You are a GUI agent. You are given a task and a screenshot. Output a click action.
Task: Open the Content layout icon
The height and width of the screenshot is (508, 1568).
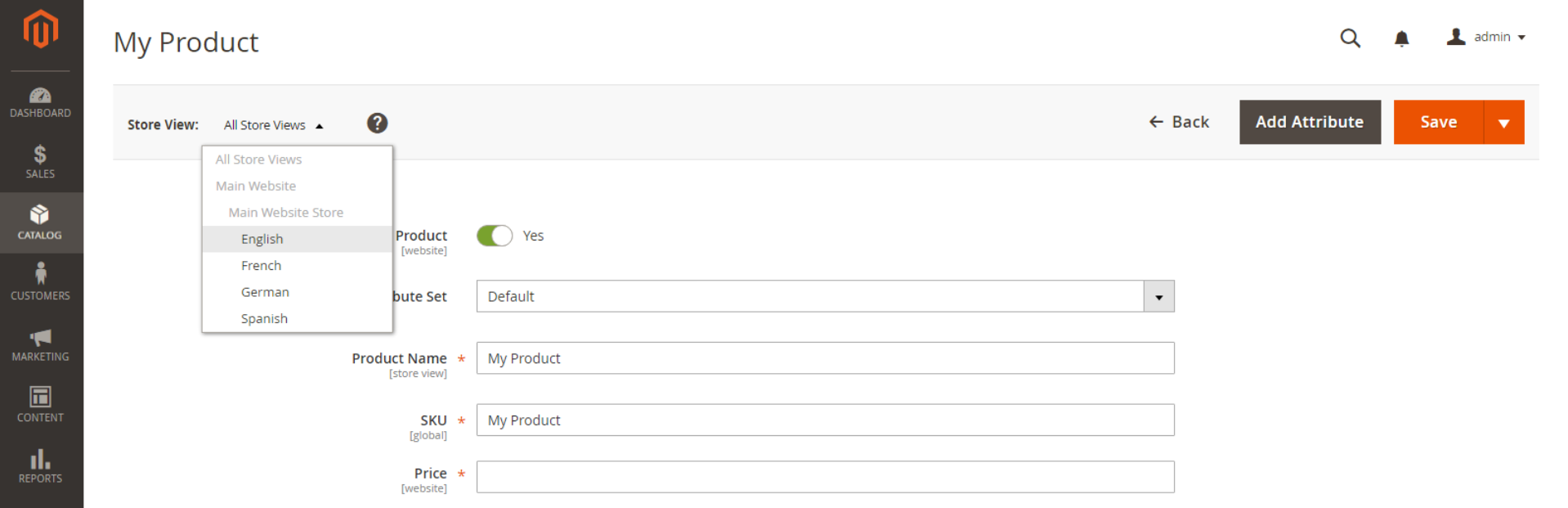pos(40,397)
